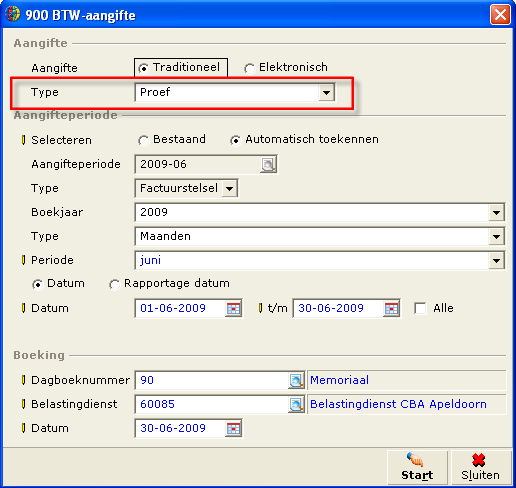Open the Periode juni dropdown
Viewport: 516px width, 488px height.
(496, 260)
